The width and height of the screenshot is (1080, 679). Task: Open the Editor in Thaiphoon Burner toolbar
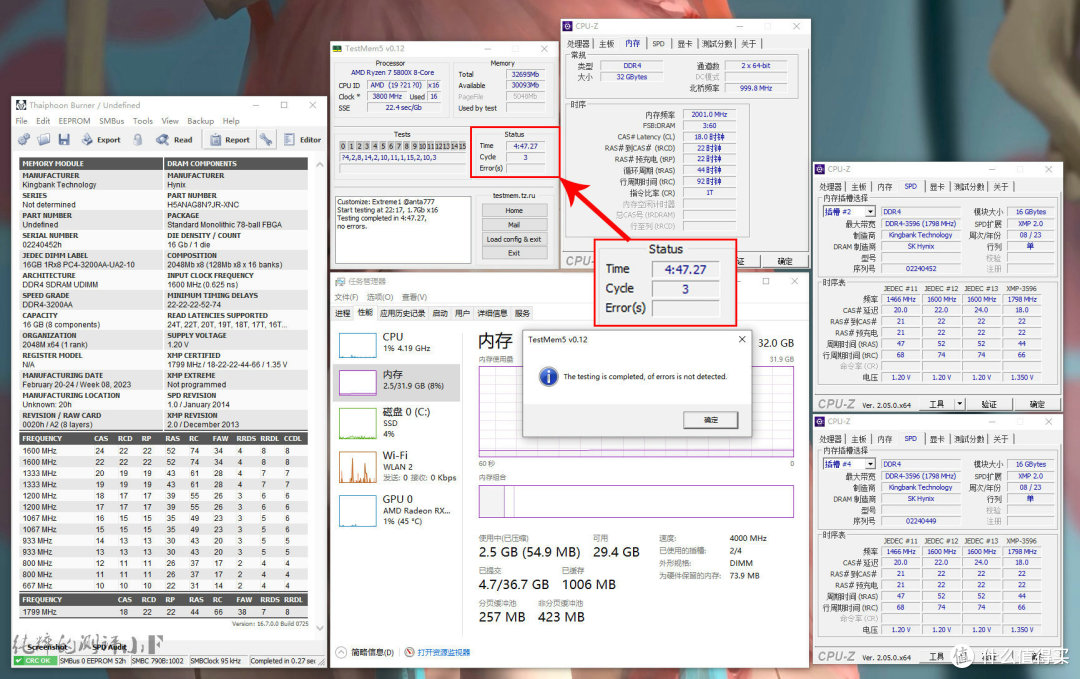click(302, 140)
